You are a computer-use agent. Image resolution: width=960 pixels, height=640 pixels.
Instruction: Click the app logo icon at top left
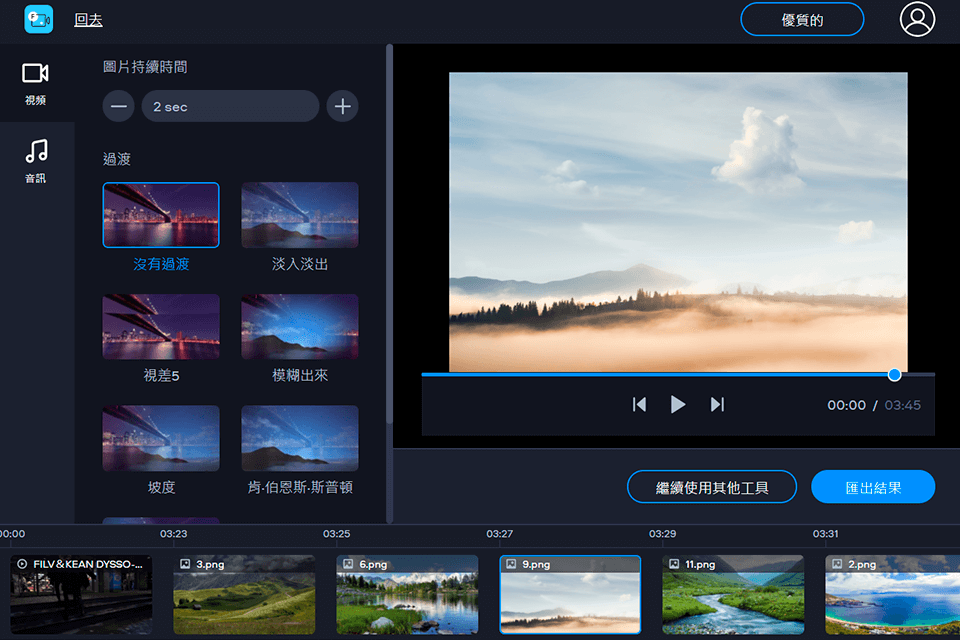(x=37, y=18)
